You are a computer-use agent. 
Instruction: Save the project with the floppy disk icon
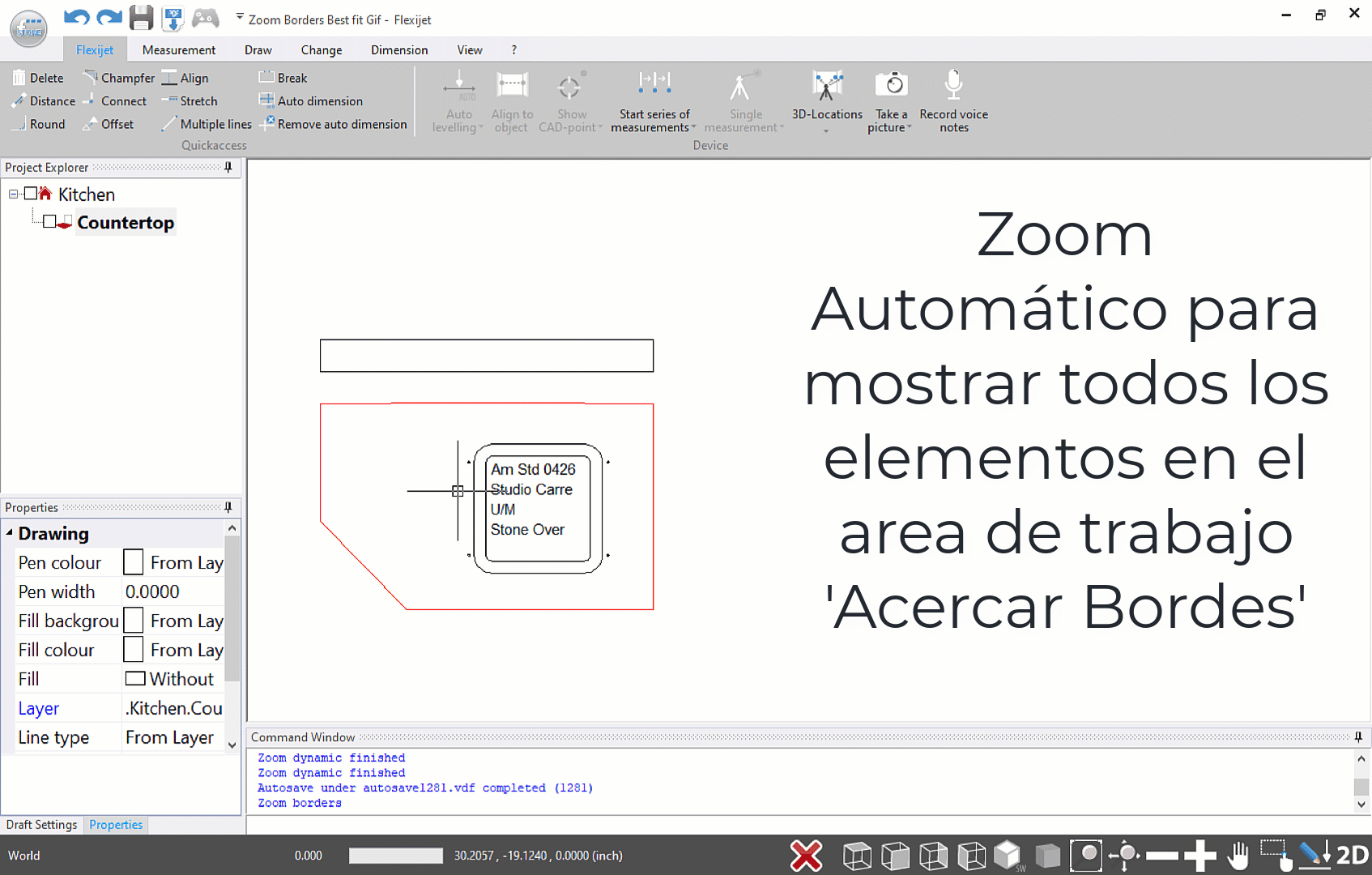pos(141,18)
